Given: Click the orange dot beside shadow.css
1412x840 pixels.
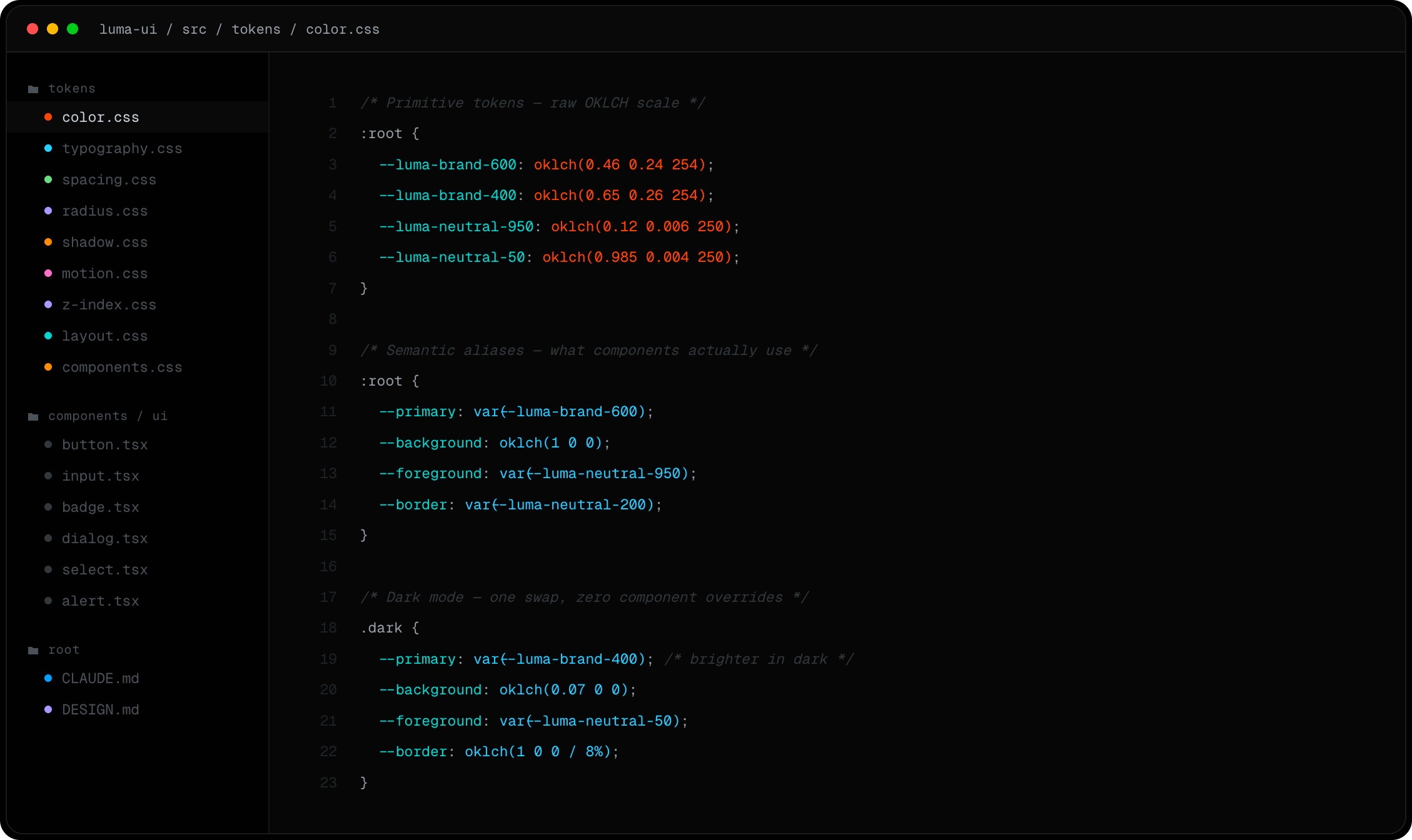Looking at the screenshot, I should click(x=48, y=242).
